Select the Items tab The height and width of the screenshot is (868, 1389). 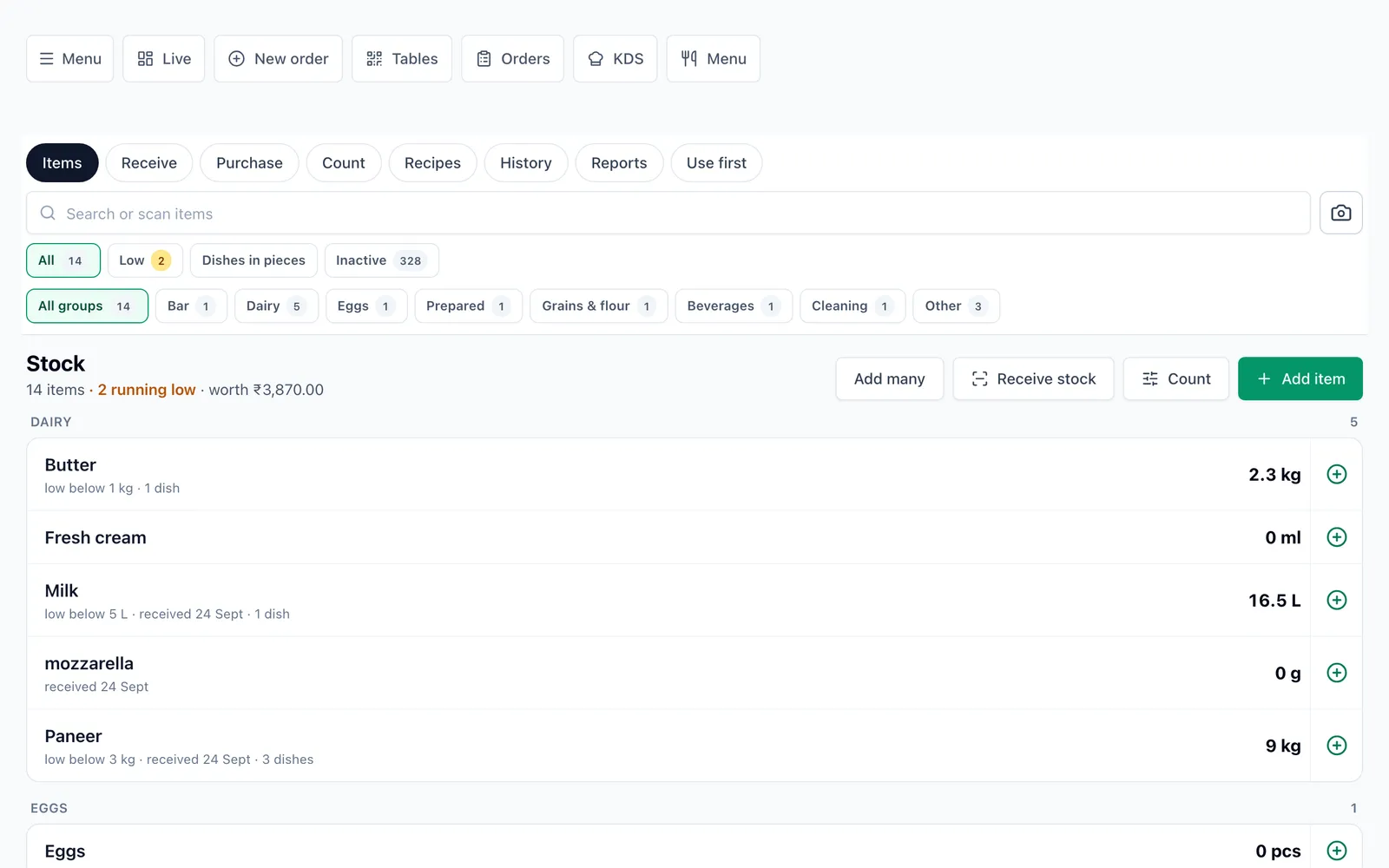click(63, 163)
